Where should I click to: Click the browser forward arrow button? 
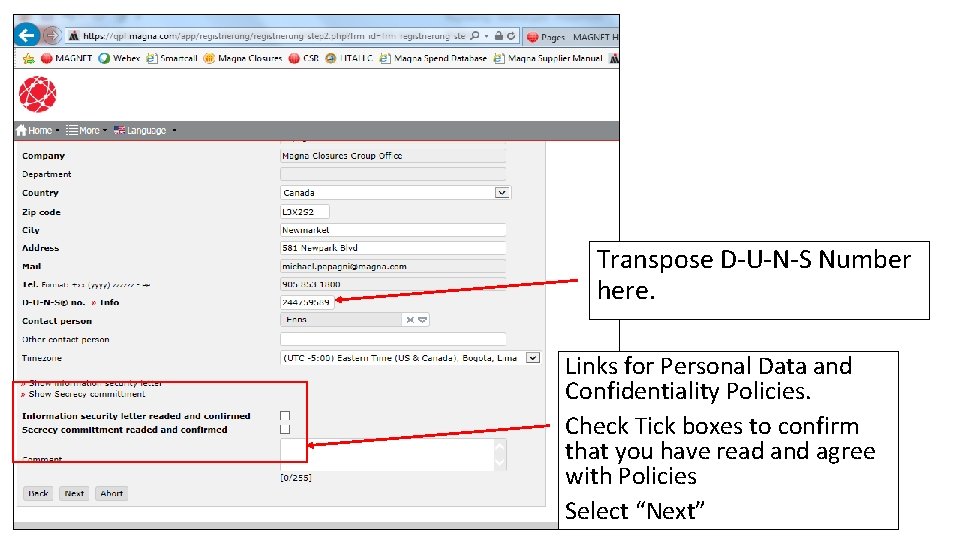[x=52, y=36]
